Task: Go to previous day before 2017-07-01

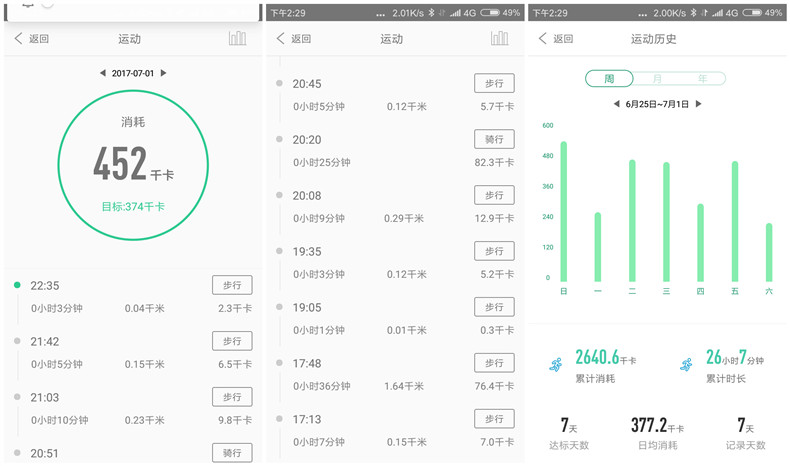Action: [x=101, y=73]
